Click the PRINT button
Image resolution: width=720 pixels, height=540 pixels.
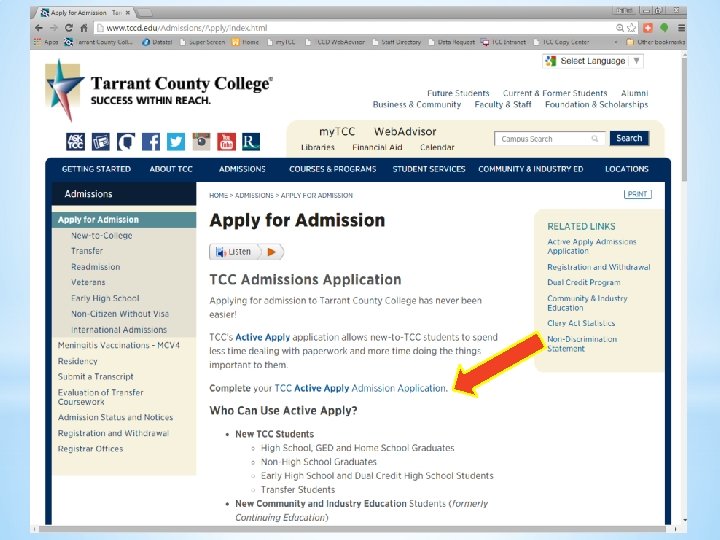(x=637, y=194)
